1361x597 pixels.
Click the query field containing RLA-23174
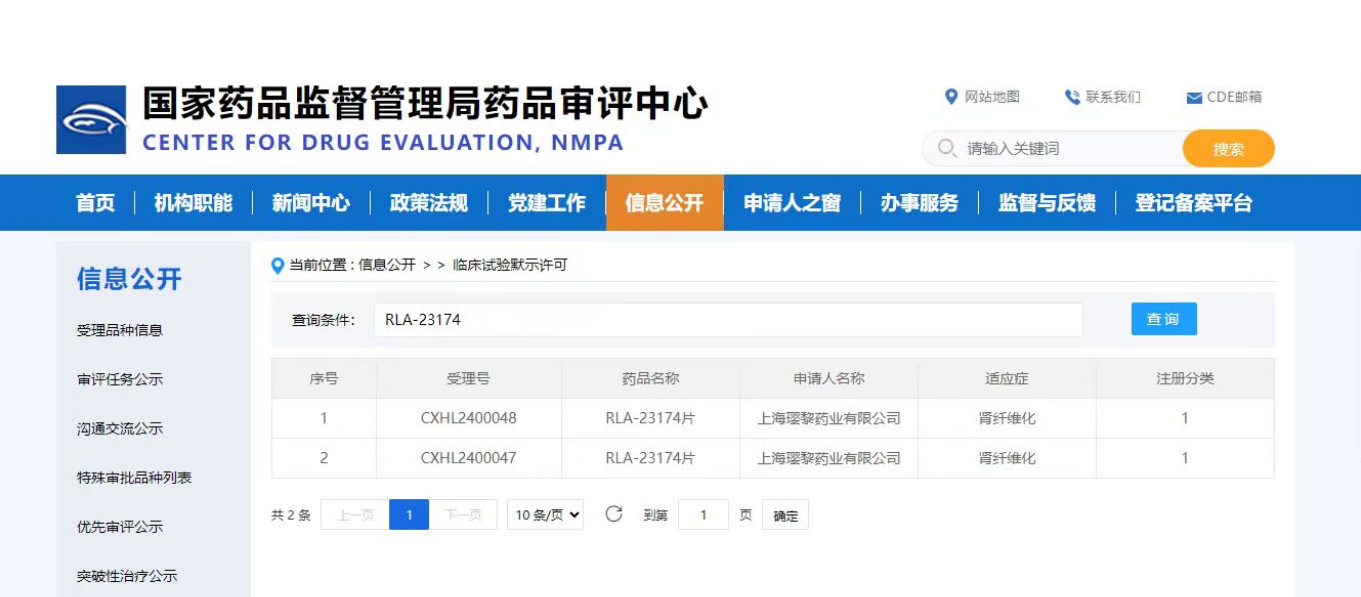coord(728,320)
